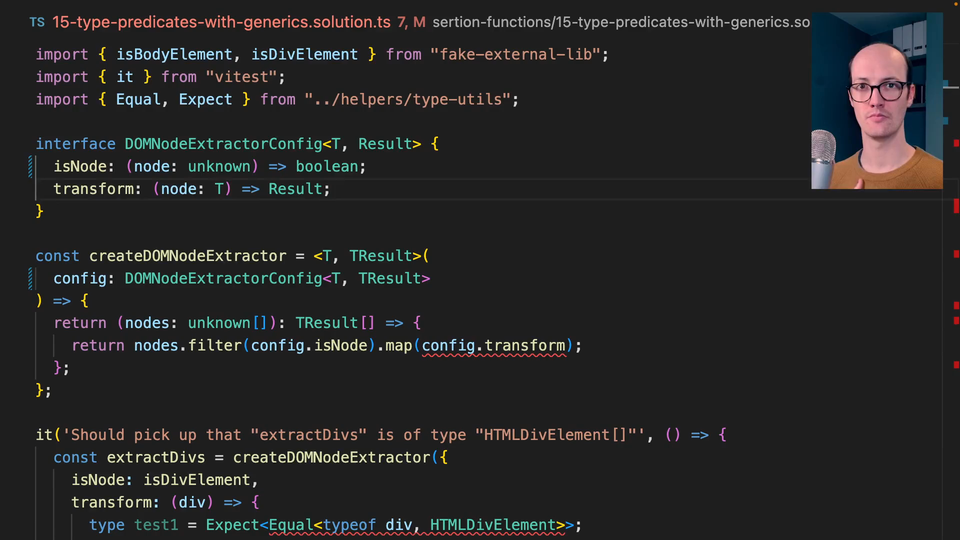Click the red-underlined config.transform argument
Screen dimensions: 960x540
[494, 345]
